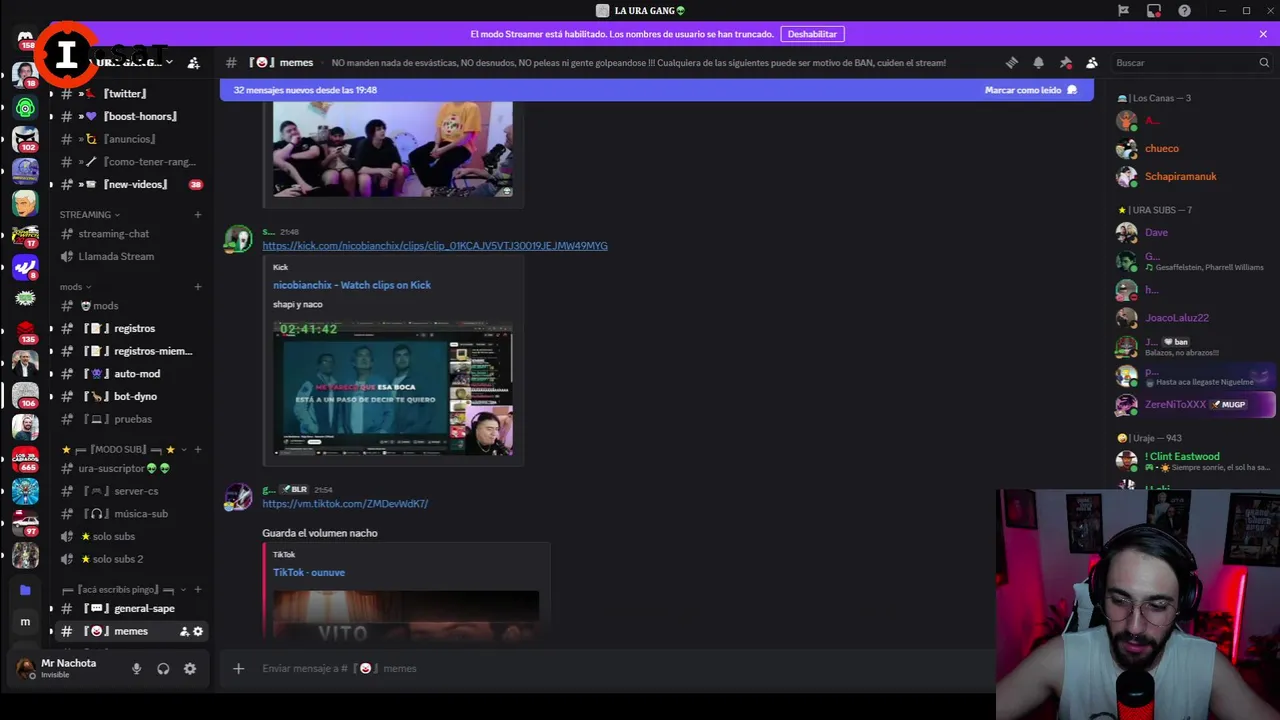Collapse the STREAMING category
The width and height of the screenshot is (1280, 720).
coord(89,214)
